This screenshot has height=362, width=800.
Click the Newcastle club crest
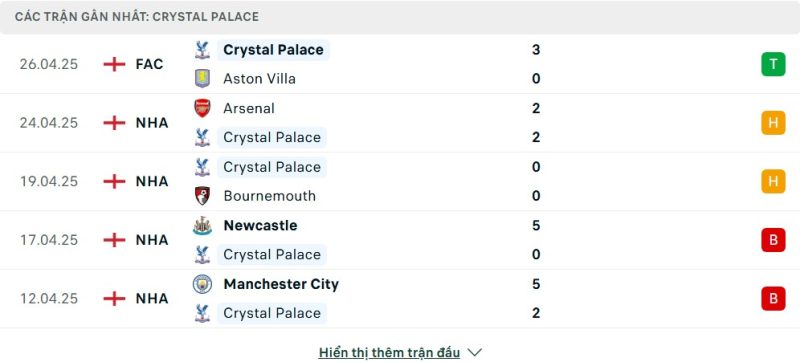[x=202, y=225]
